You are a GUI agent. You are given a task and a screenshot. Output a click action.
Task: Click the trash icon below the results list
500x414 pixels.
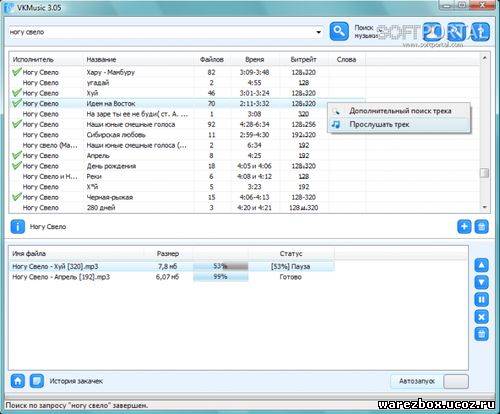tap(481, 227)
